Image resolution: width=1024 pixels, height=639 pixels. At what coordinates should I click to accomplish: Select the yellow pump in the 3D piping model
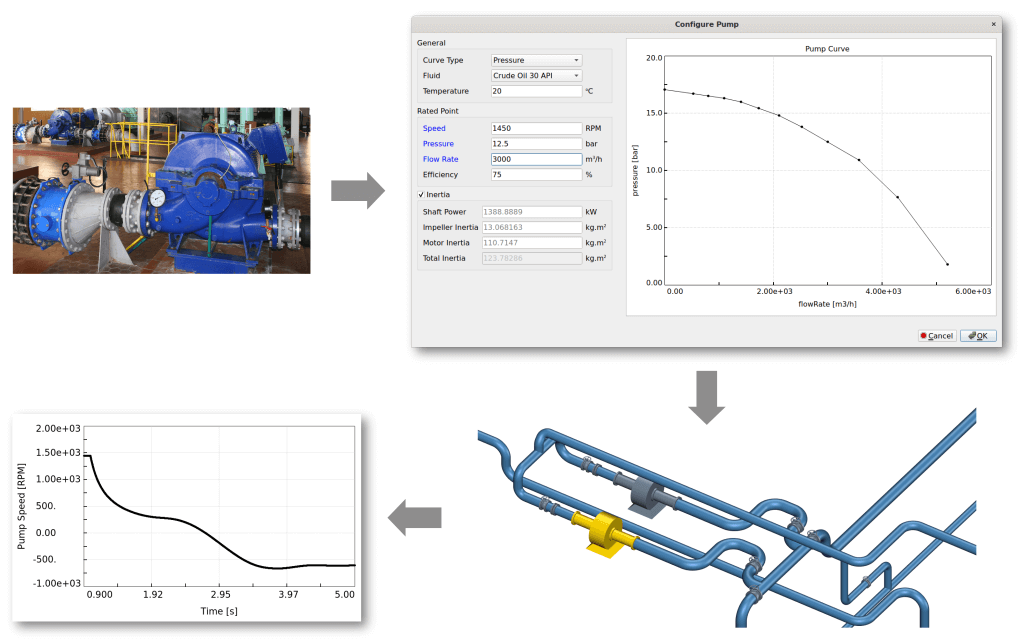tap(604, 533)
